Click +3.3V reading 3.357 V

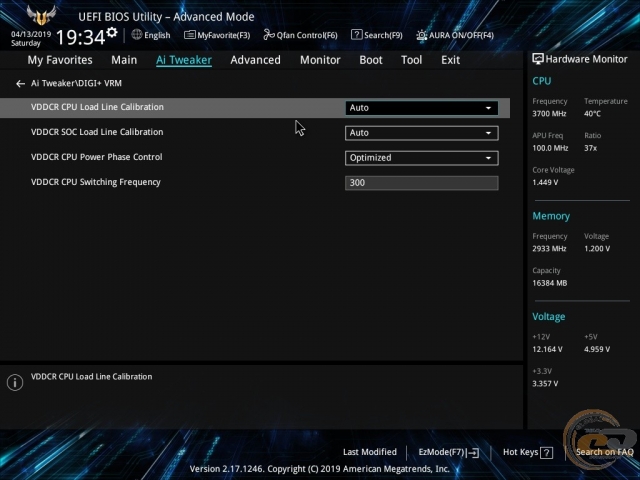click(x=545, y=384)
